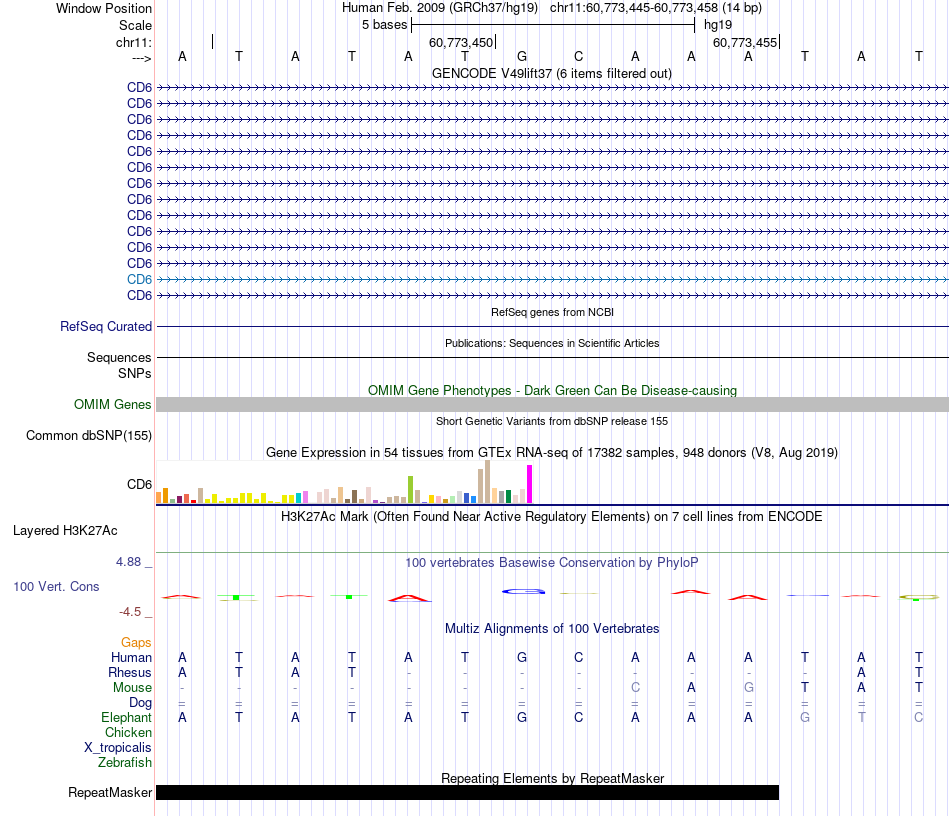
Task: Click the C base in reference sequence row
Action: point(579,57)
